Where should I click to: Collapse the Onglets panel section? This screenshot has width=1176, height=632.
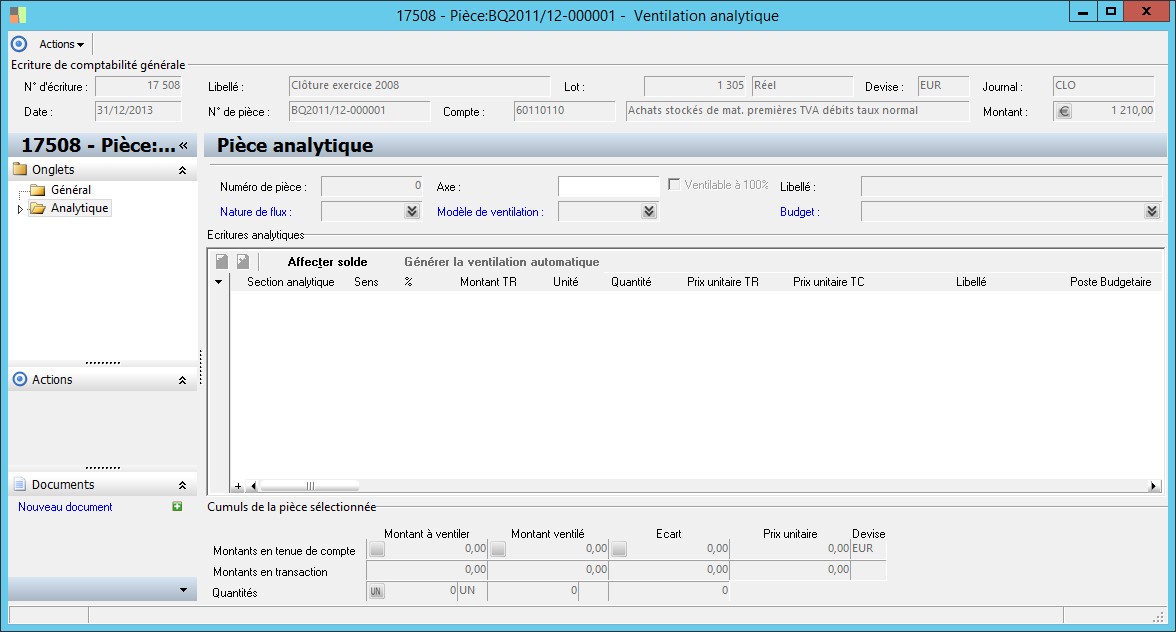182,171
